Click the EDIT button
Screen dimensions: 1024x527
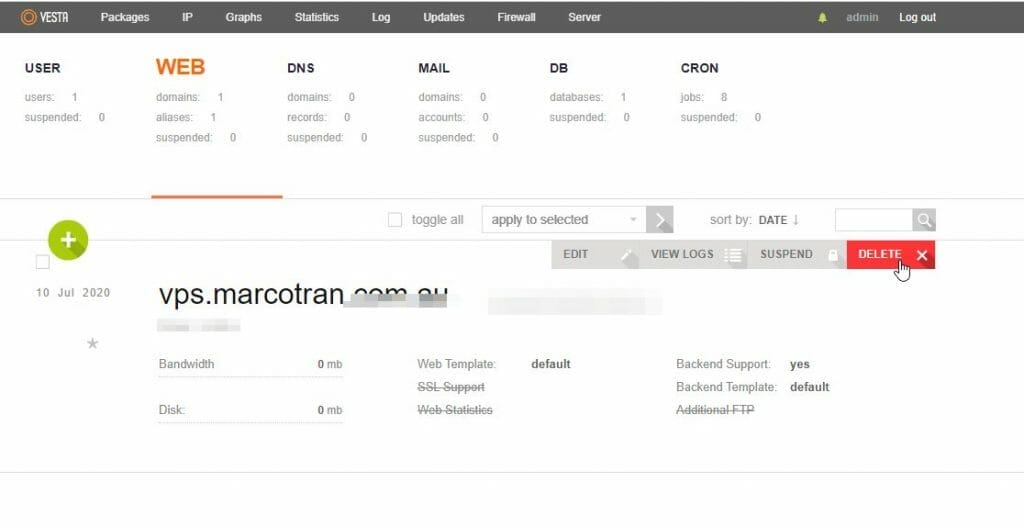[x=595, y=255]
